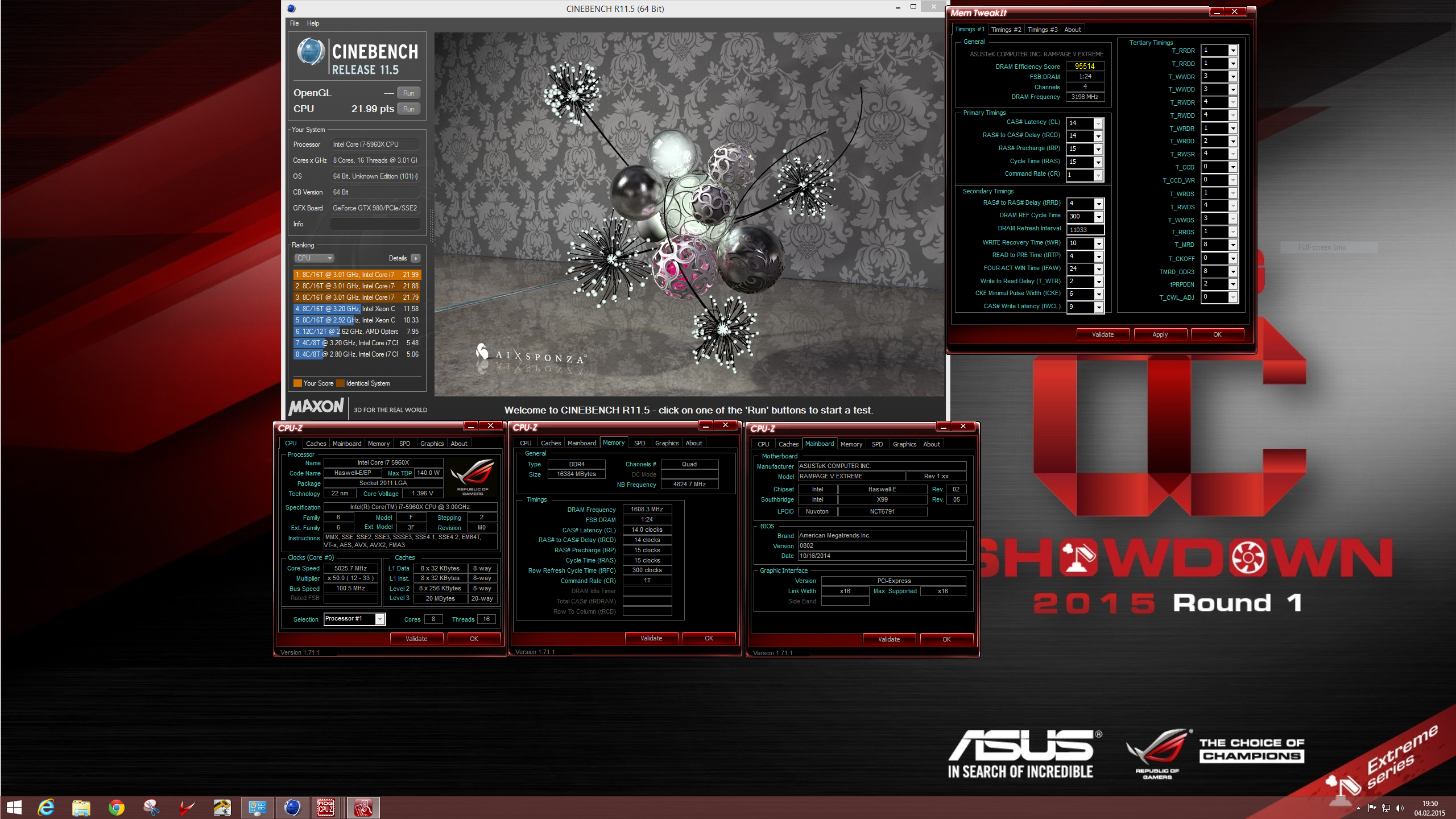Switch to ROG CPU-Z taskbar icon
Image resolution: width=1456 pixels, height=819 pixels.
tap(326, 807)
